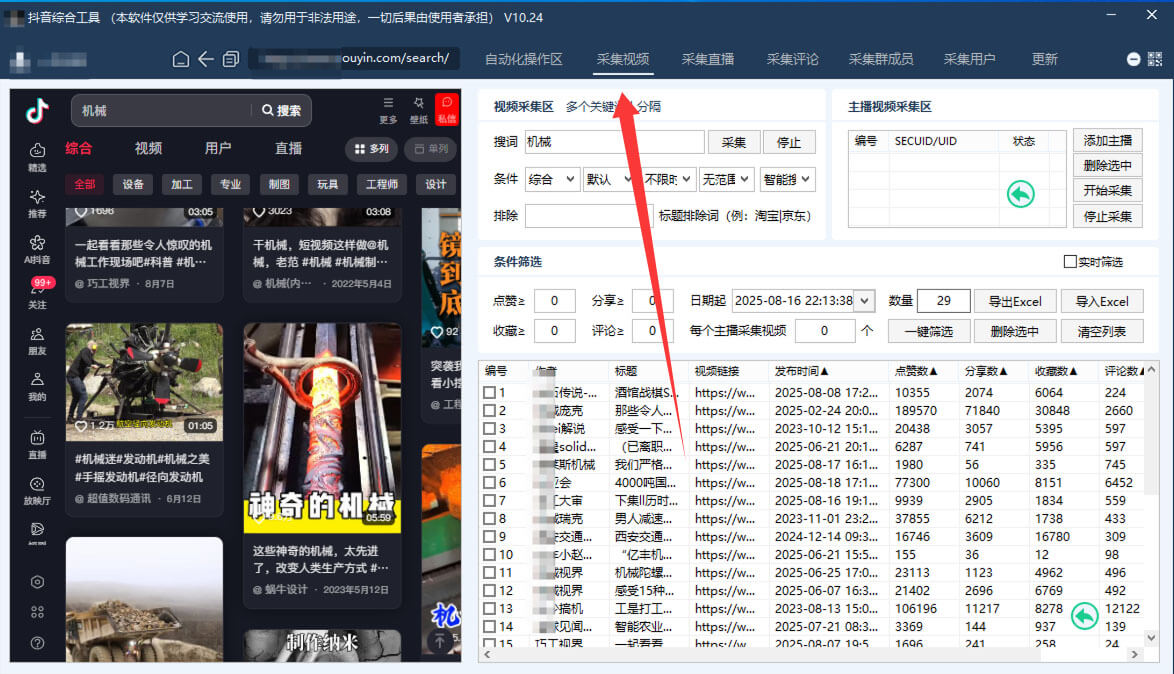Click the green circular back arrow icon
Viewport: 1174px width, 674px height.
click(x=1020, y=195)
